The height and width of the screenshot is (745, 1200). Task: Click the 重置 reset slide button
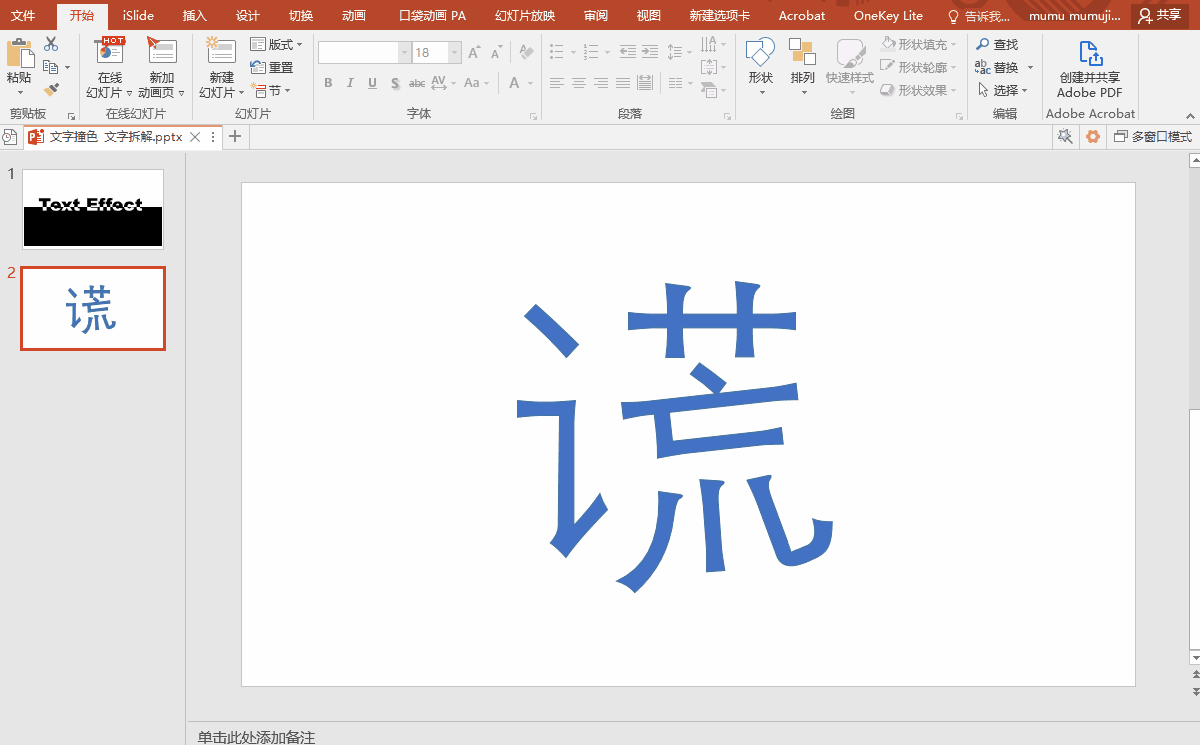[x=272, y=67]
